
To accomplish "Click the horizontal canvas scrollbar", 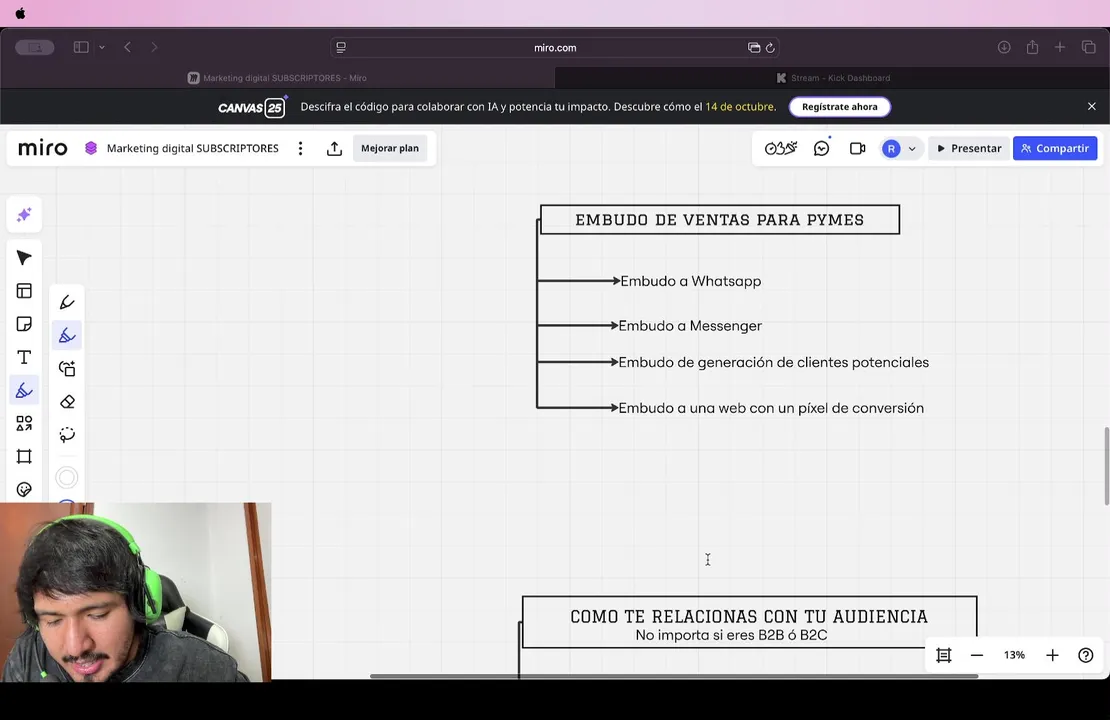I will [674, 676].
